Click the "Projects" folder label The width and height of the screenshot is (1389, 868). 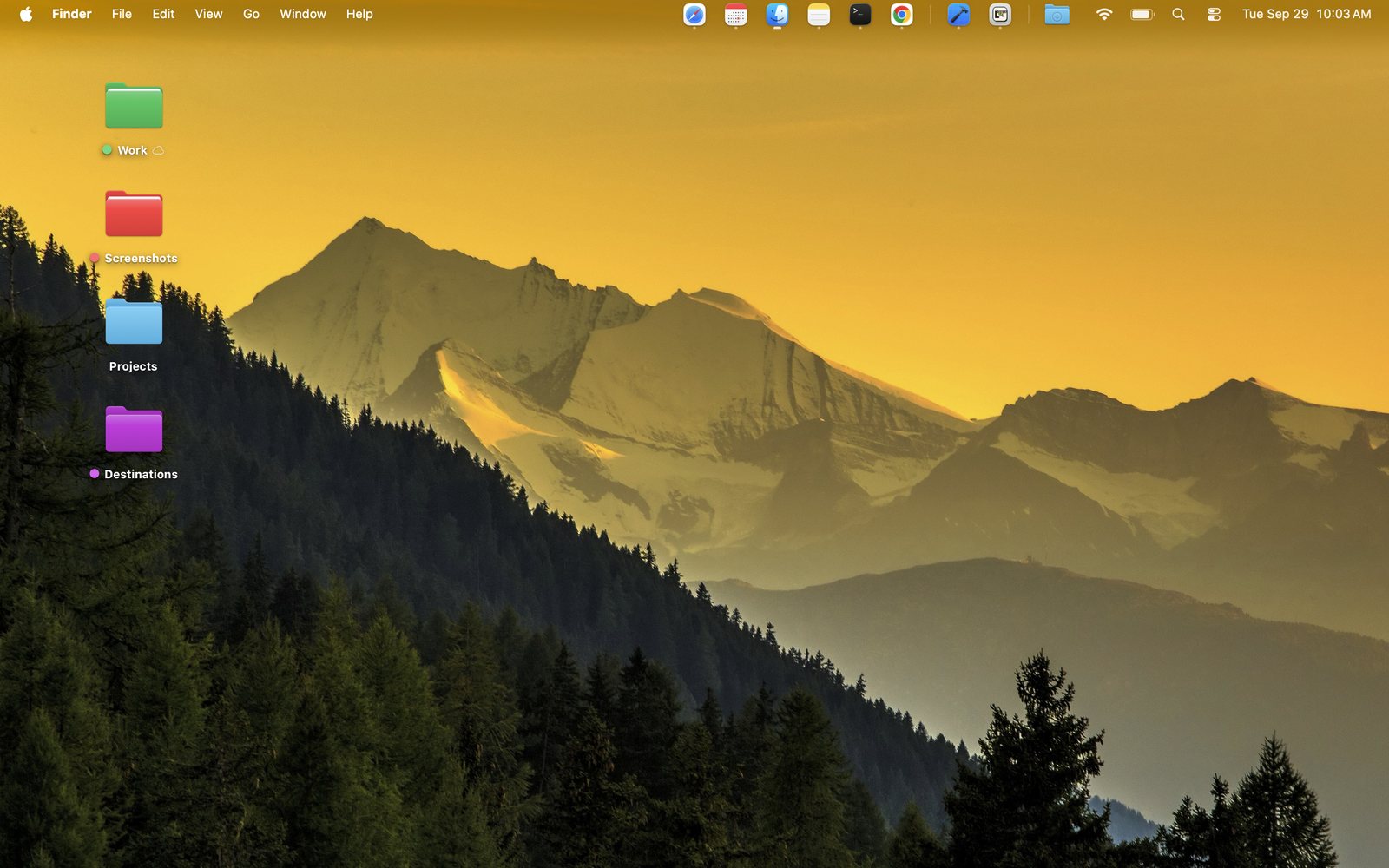tap(133, 366)
